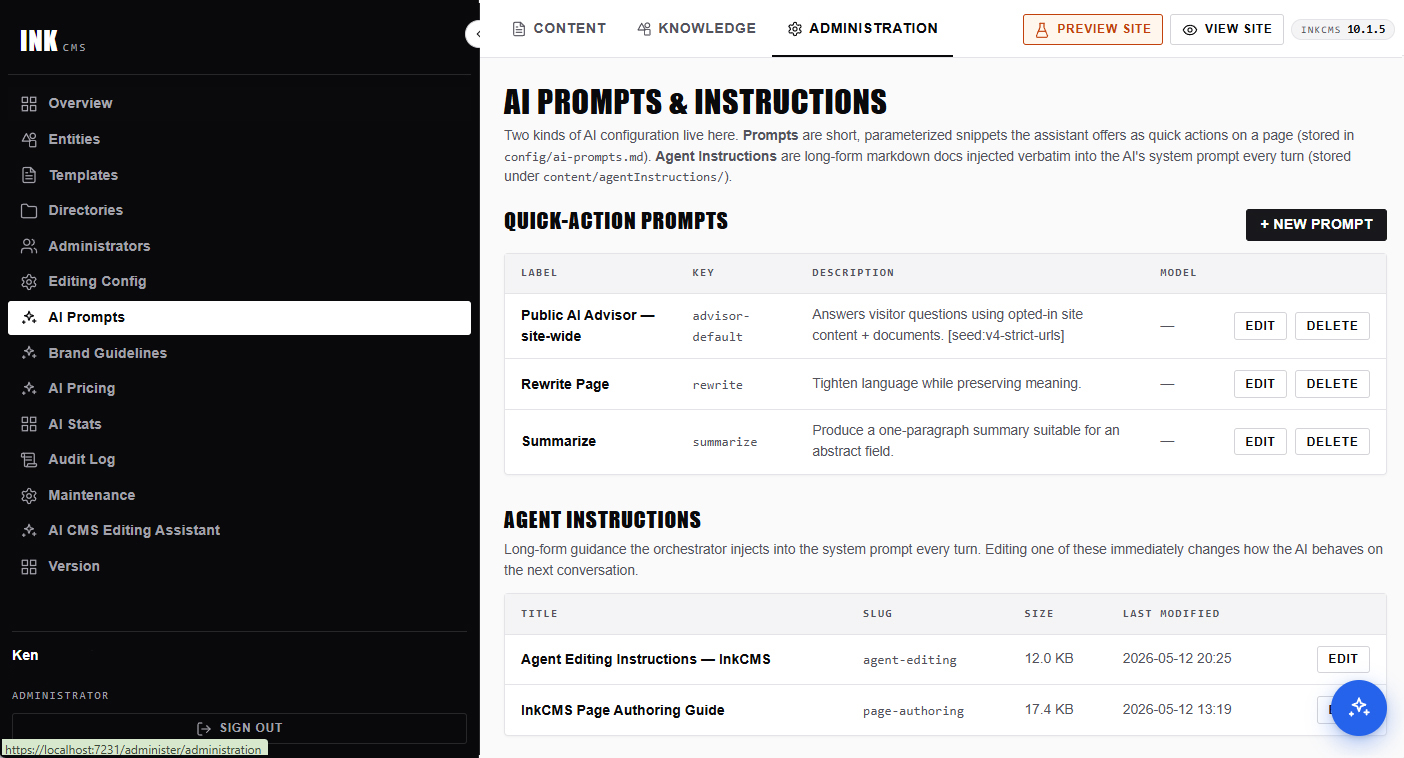The height and width of the screenshot is (758, 1404).
Task: Click the Audit Log scroll icon
Action: [29, 459]
